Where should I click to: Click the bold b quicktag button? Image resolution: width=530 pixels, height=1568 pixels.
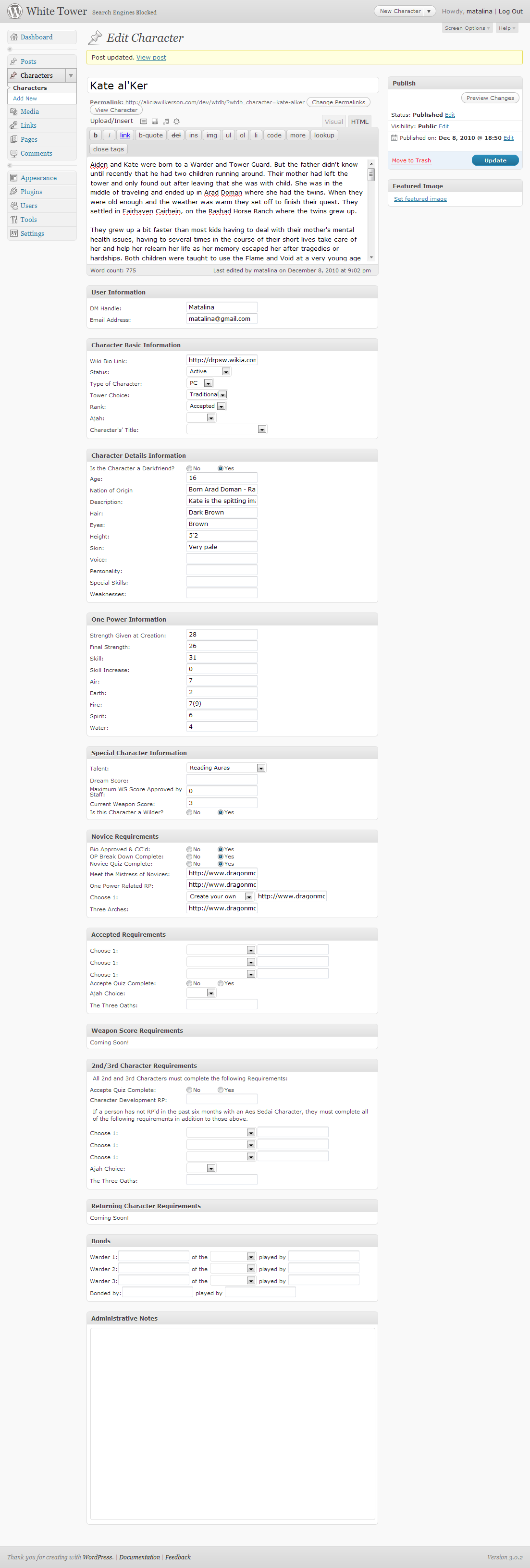[96, 135]
